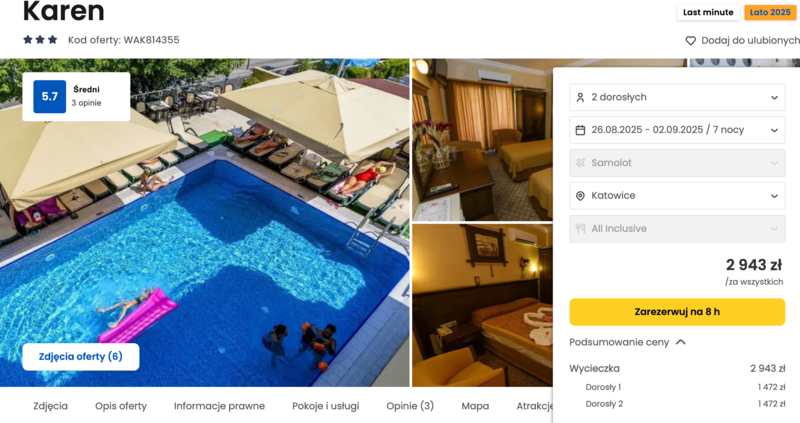The image size is (800, 423).
Task: Go to the Opinie (3) tab
Action: click(x=410, y=406)
